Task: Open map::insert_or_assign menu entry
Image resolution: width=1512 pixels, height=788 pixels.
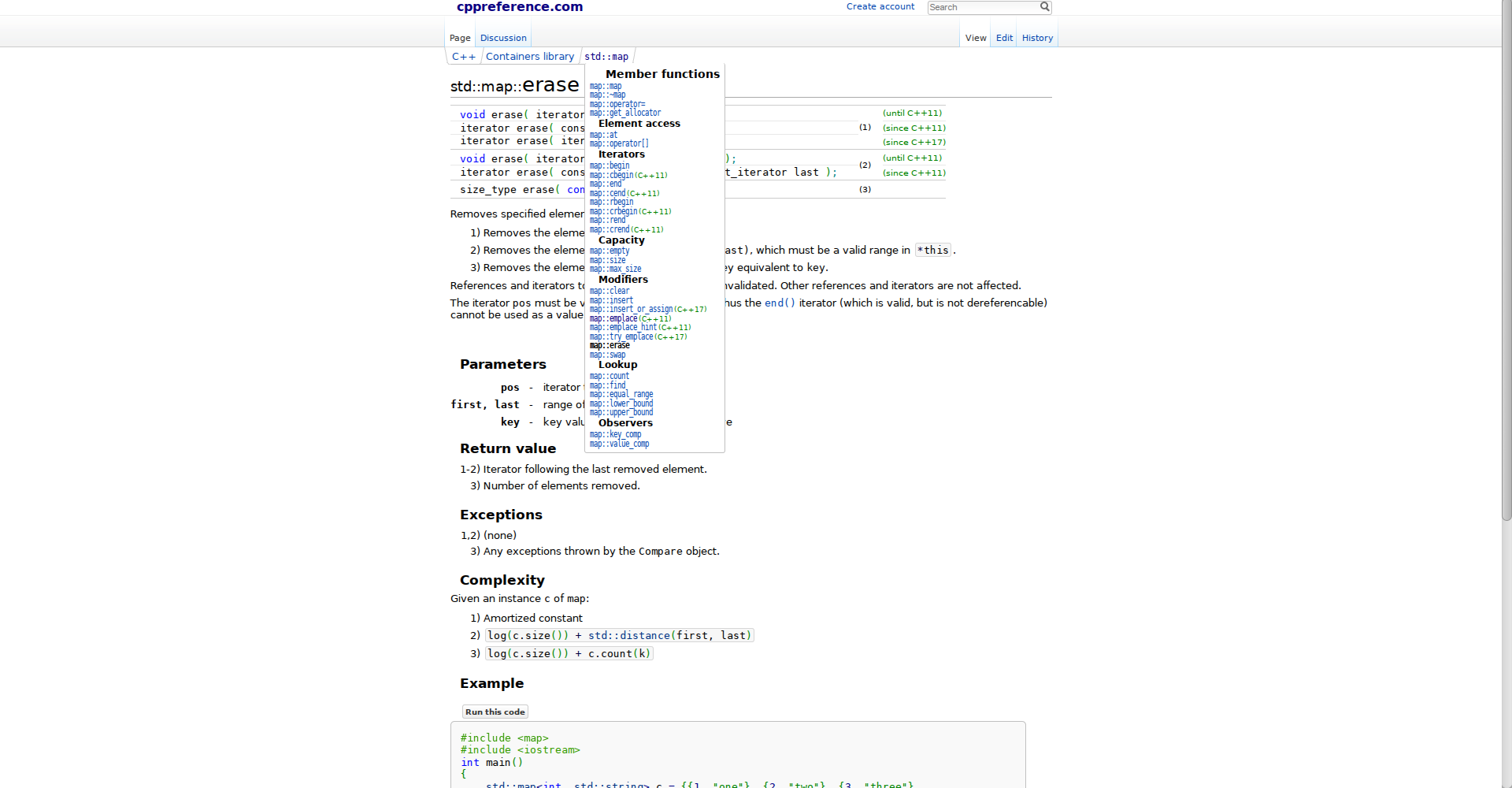Action: tap(631, 309)
